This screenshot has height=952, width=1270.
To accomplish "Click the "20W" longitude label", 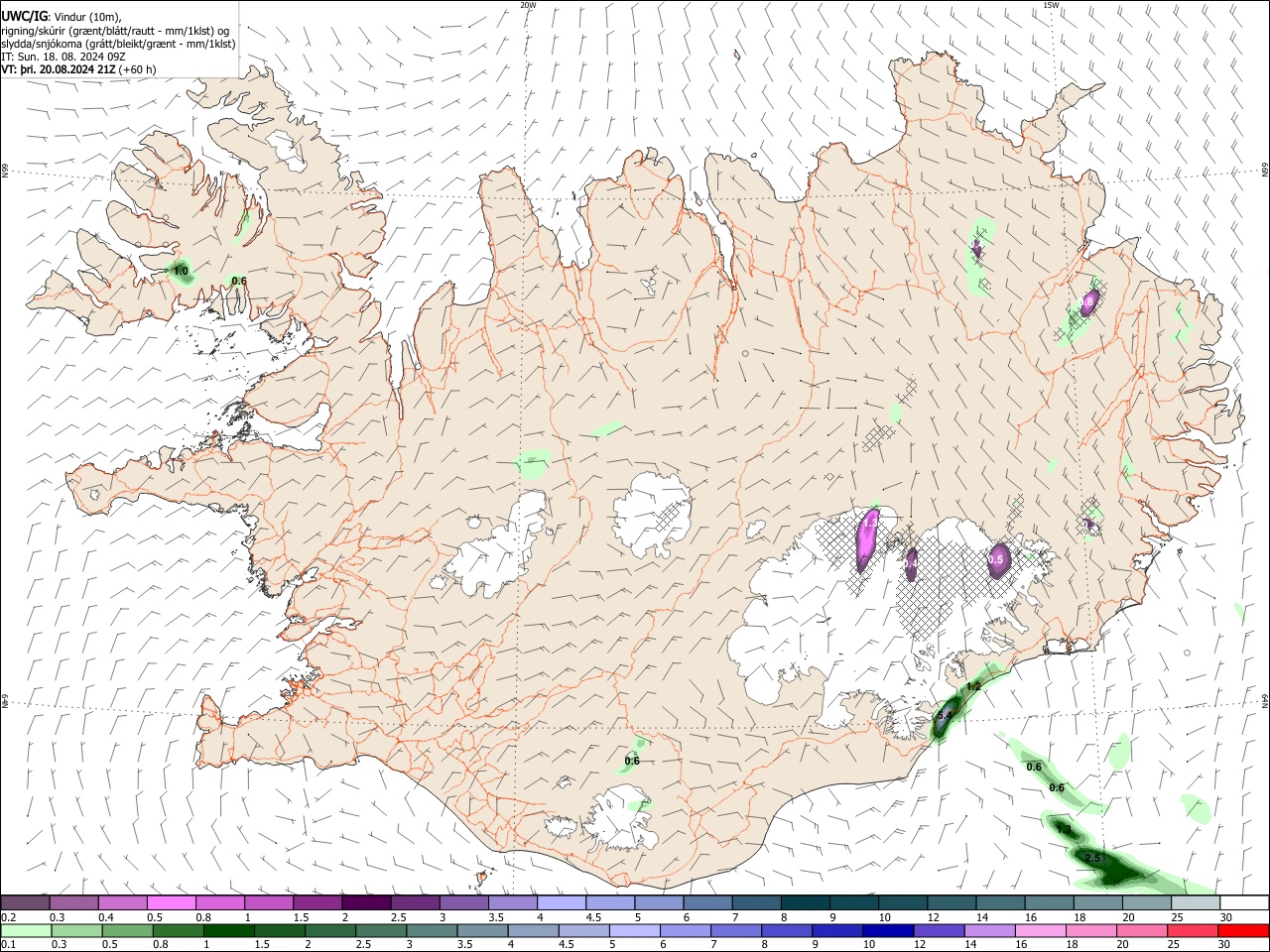I will pos(528,5).
